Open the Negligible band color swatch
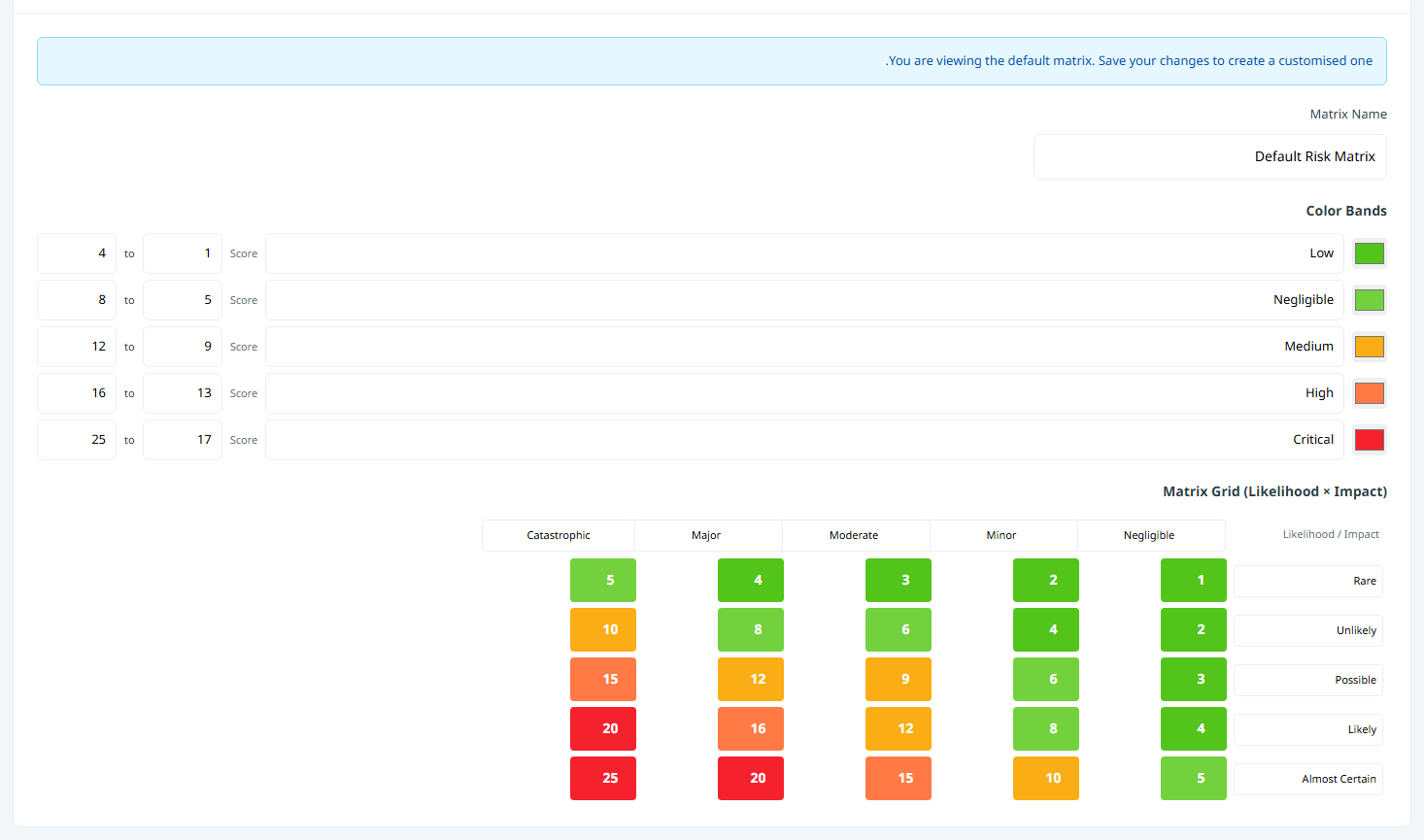The height and width of the screenshot is (840, 1424). [x=1370, y=300]
